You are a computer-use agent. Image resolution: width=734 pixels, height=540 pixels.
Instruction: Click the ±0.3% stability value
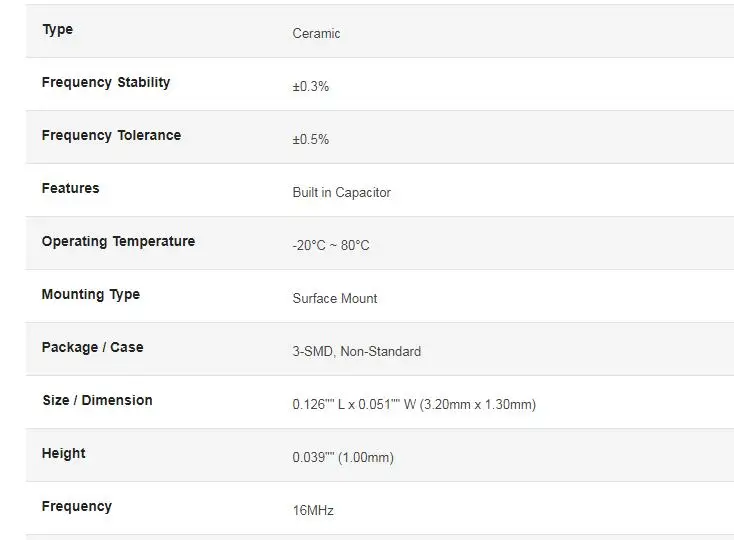point(310,87)
